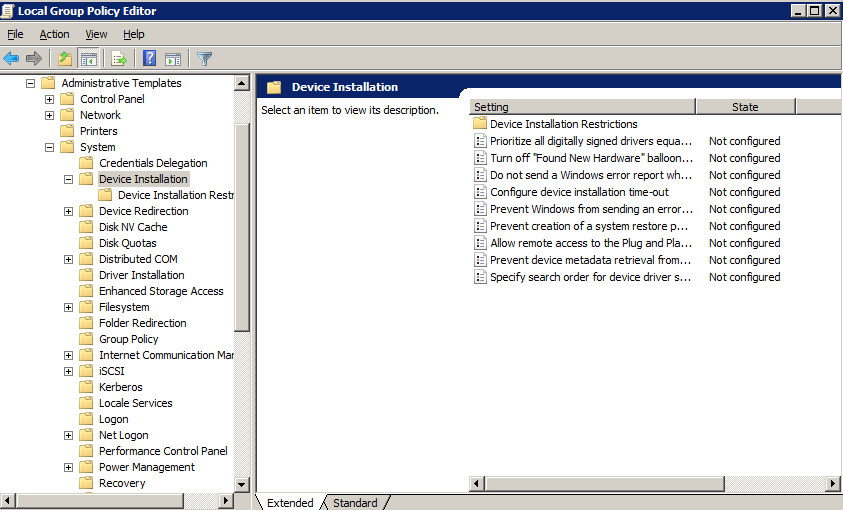
Task: Click policy icon beside Turn off Found New Hardware
Action: (x=480, y=158)
